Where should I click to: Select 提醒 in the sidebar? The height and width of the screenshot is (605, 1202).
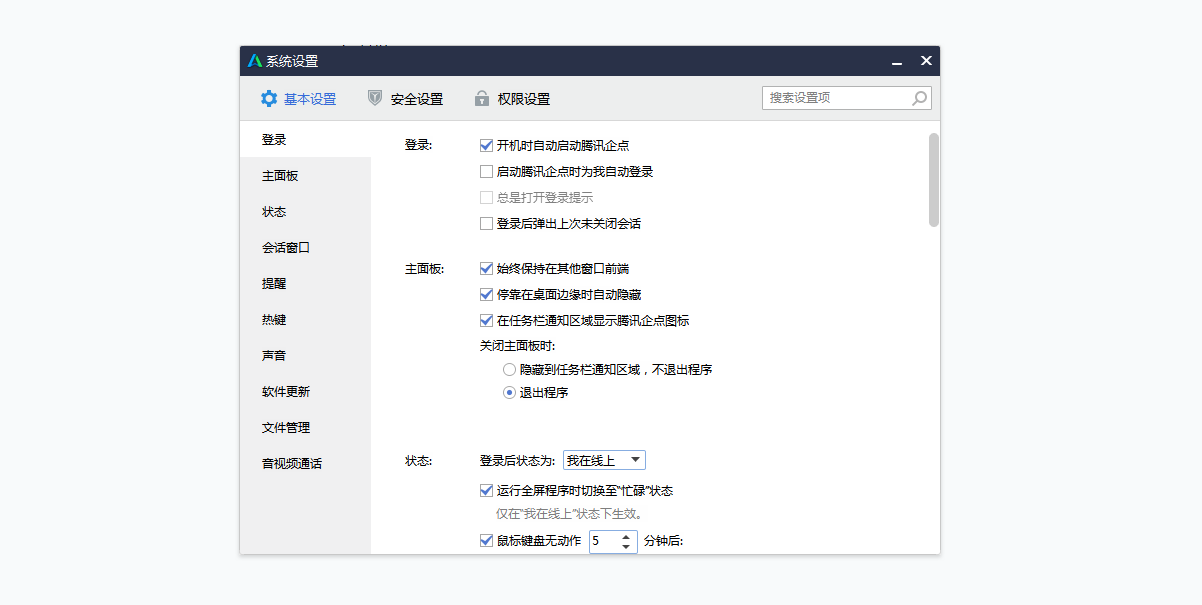point(305,283)
